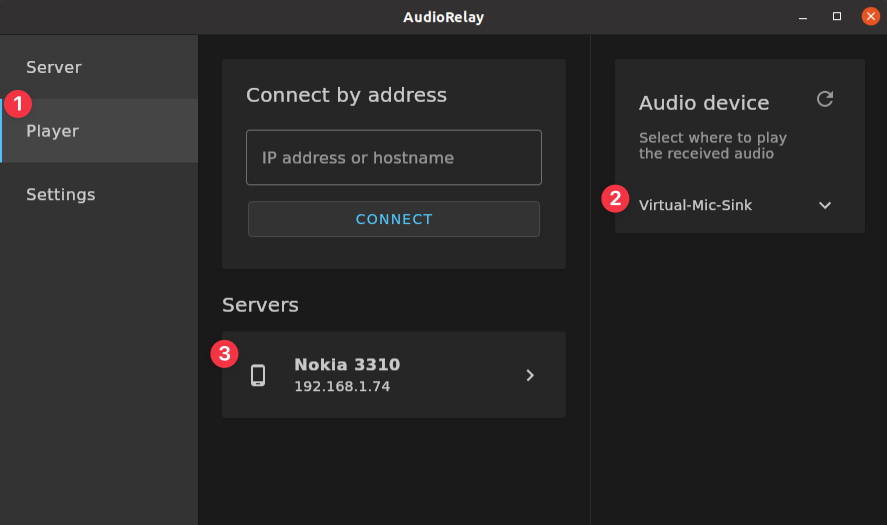
Task: Switch to the Server tab
Action: click(54, 67)
